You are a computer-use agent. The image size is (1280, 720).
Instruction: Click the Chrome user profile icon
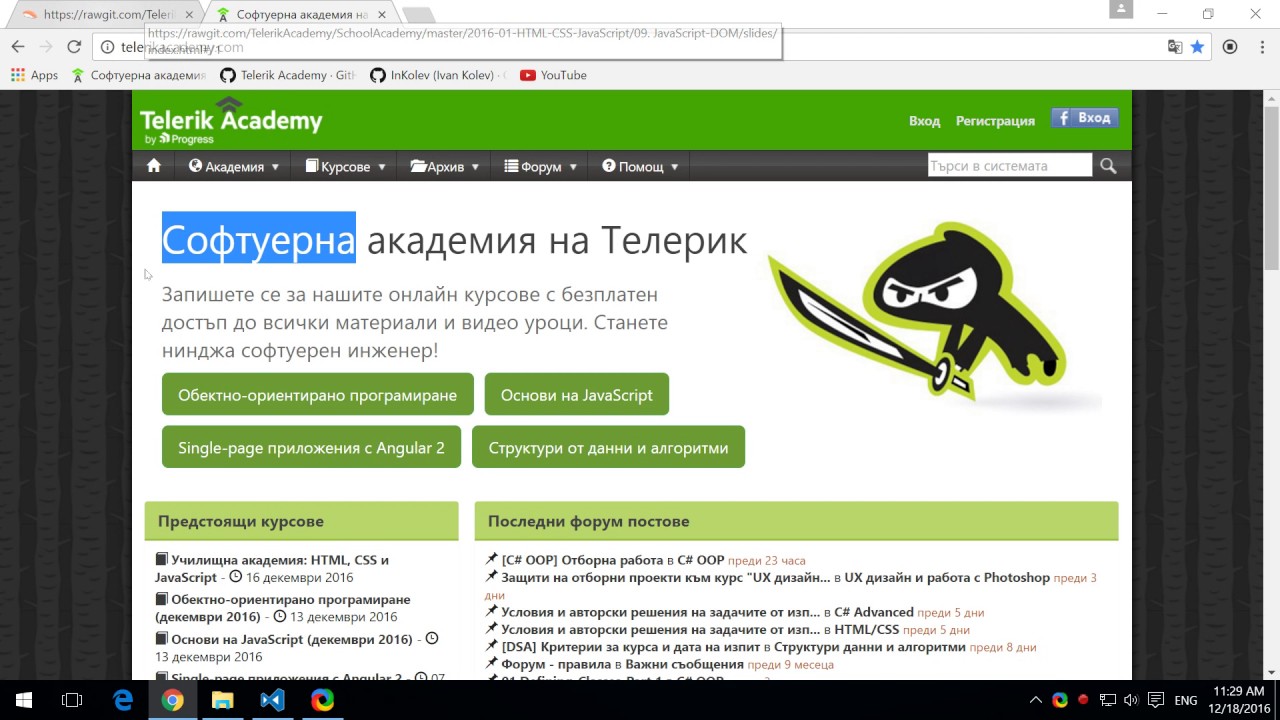click(1121, 9)
